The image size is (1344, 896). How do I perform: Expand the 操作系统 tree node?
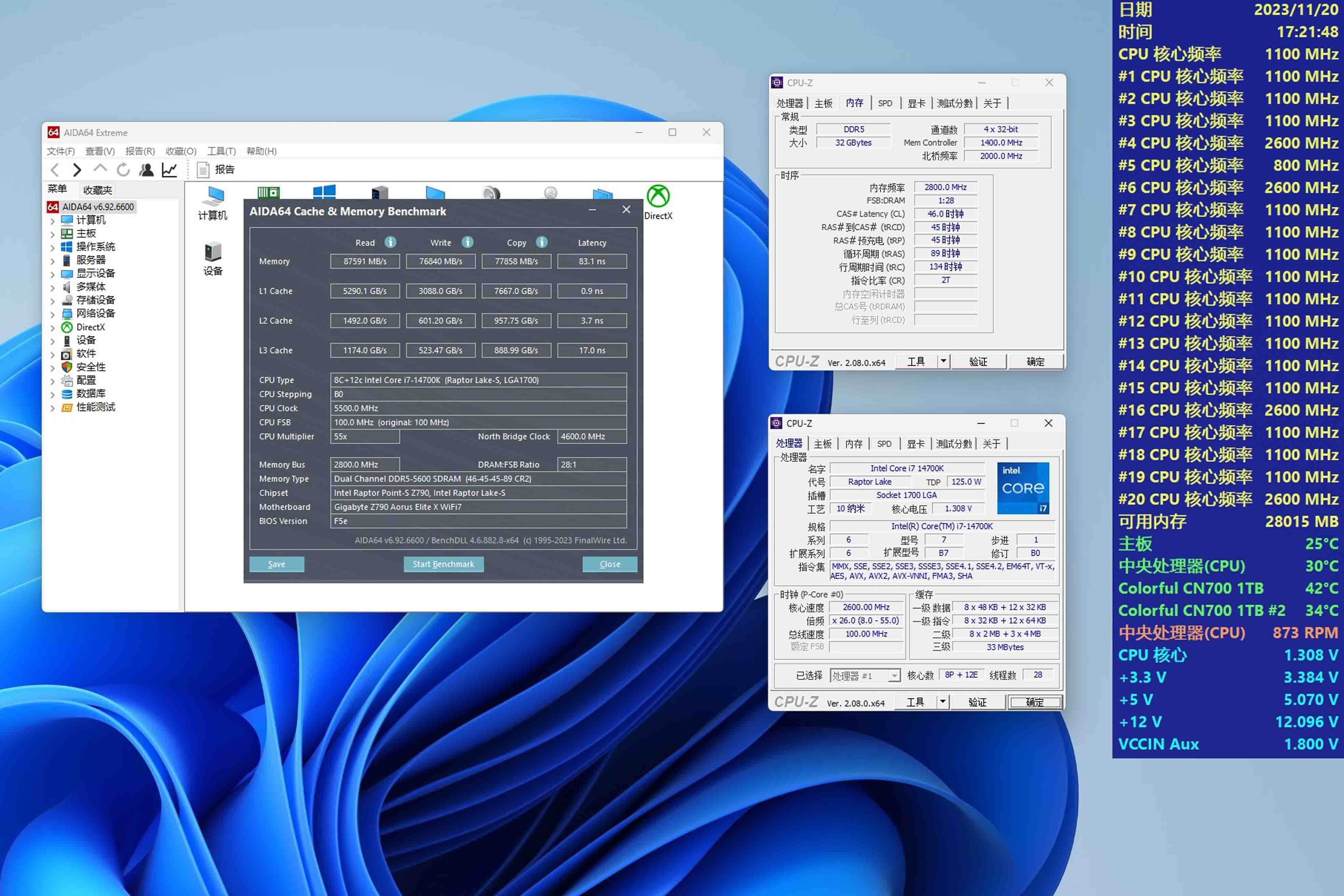pos(52,248)
